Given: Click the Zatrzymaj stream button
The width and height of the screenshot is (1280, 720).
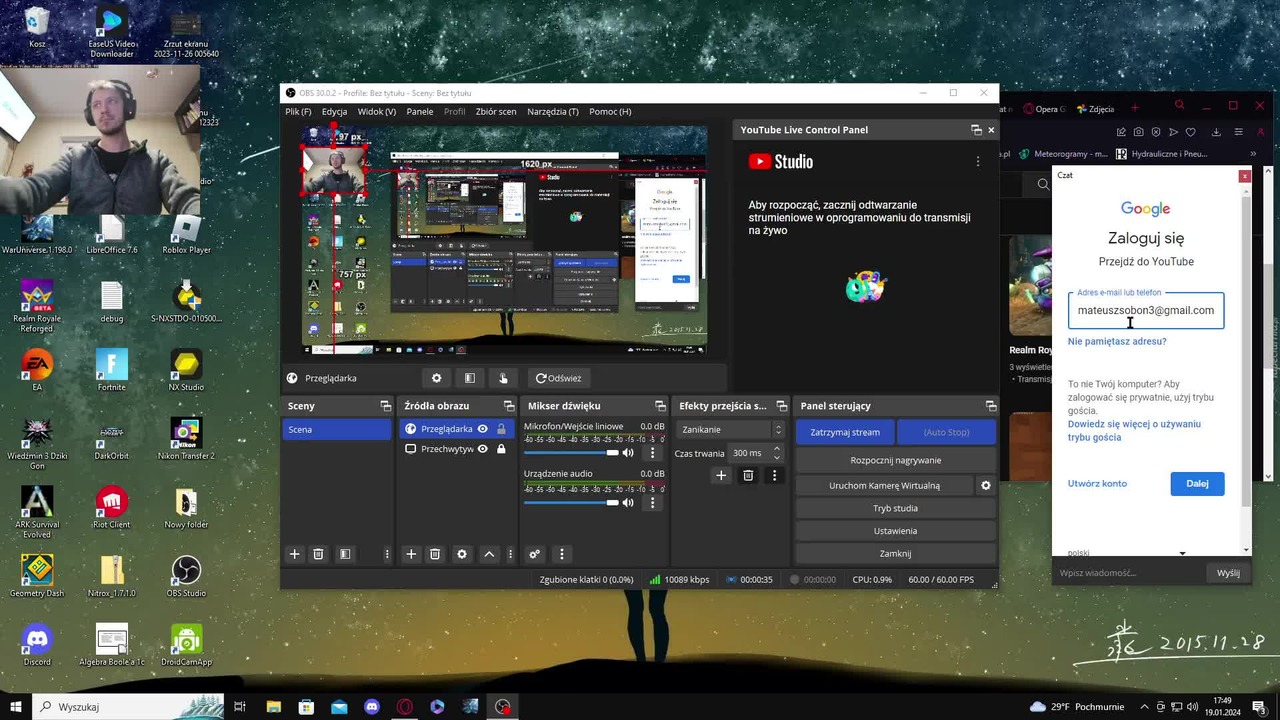Looking at the screenshot, I should click(x=845, y=432).
